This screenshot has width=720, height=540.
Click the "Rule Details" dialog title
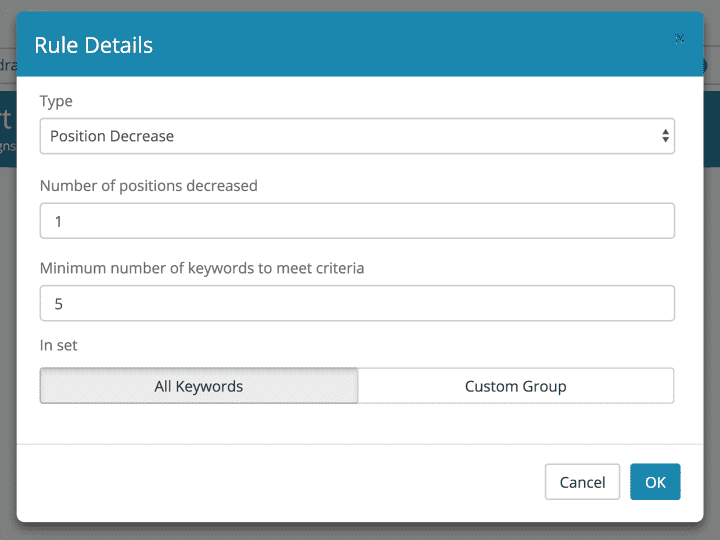tap(93, 45)
